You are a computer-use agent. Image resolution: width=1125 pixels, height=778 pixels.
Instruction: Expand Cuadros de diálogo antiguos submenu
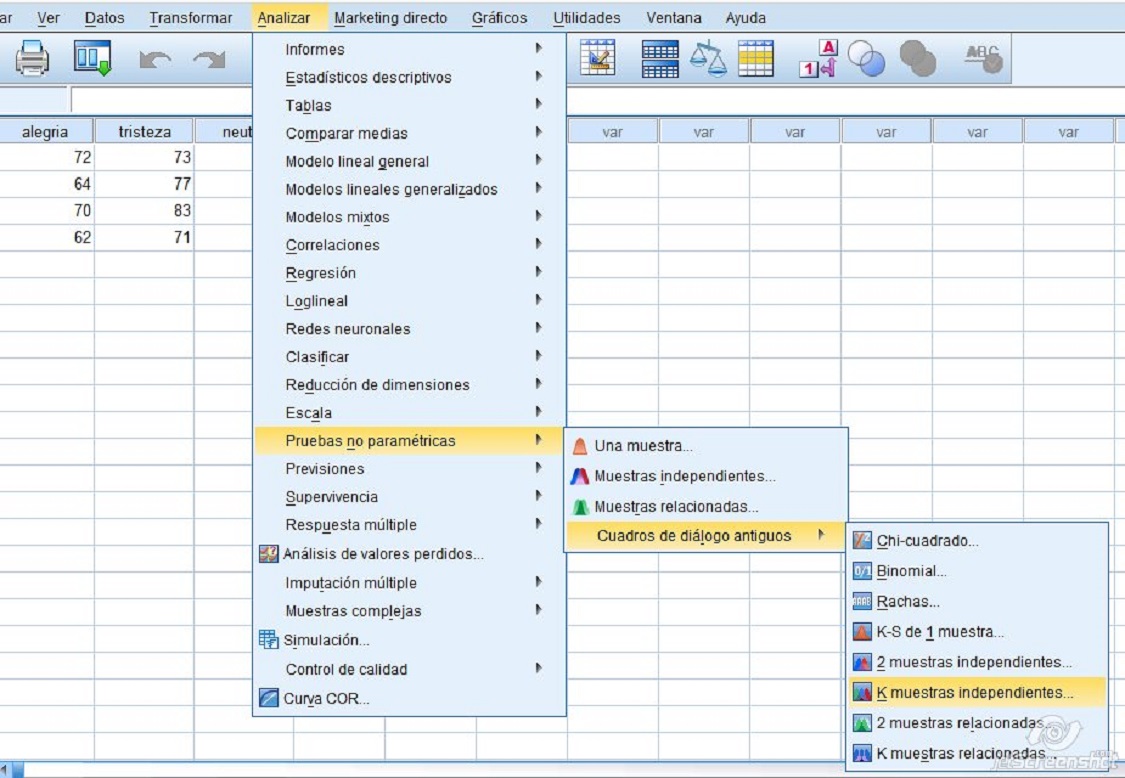click(706, 535)
